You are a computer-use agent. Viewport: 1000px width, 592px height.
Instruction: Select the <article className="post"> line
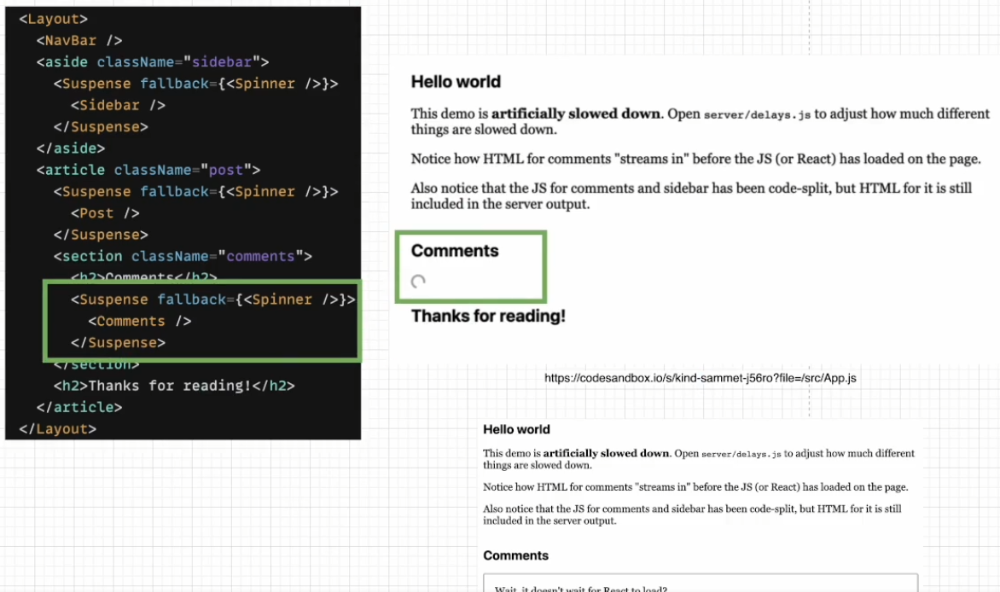(x=148, y=170)
